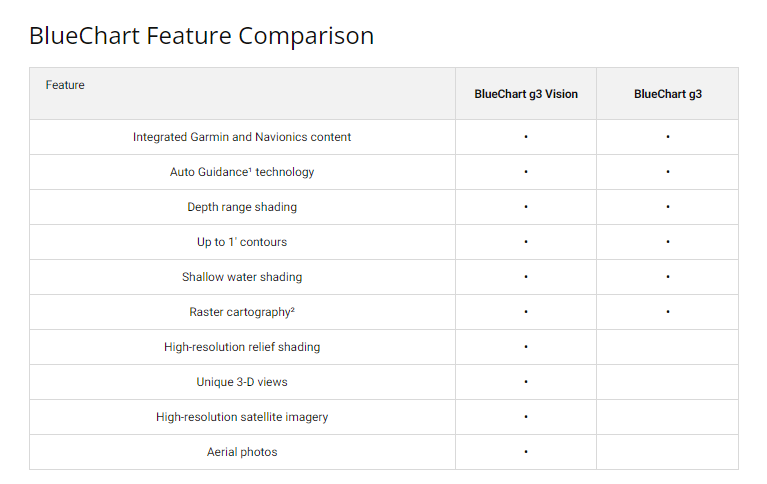Click the BlueChart Feature Comparison heading
The width and height of the screenshot is (767, 484).
(201, 37)
